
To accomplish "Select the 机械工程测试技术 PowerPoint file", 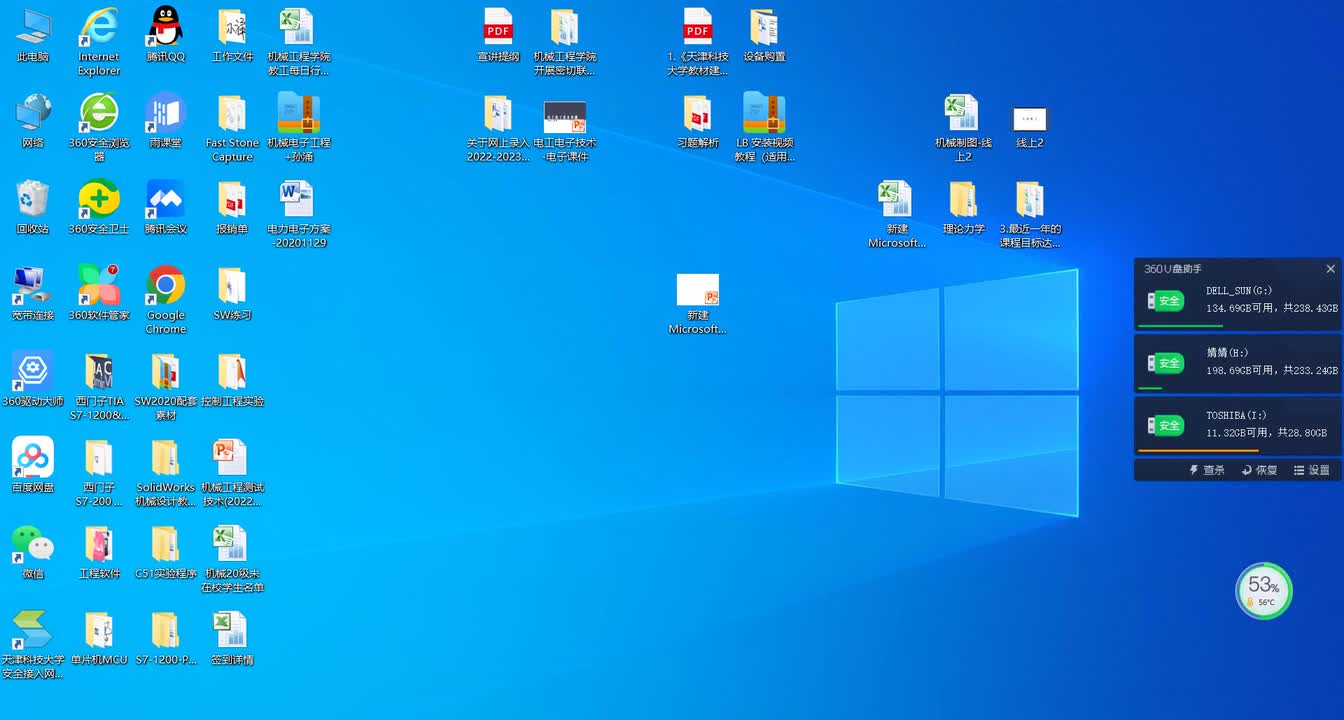I will [x=232, y=472].
